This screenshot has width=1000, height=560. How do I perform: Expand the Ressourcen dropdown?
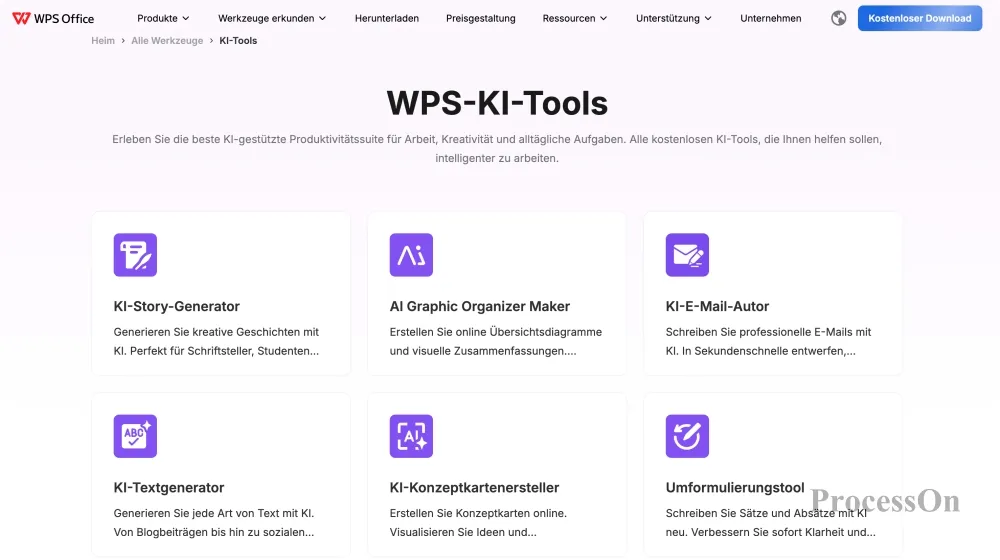(575, 18)
